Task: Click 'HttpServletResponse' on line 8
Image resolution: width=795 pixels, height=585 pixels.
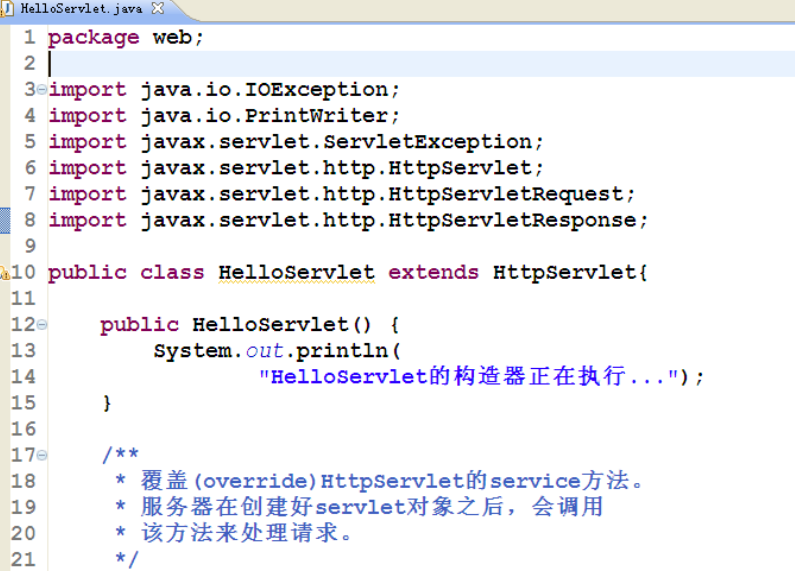Action: (x=513, y=221)
